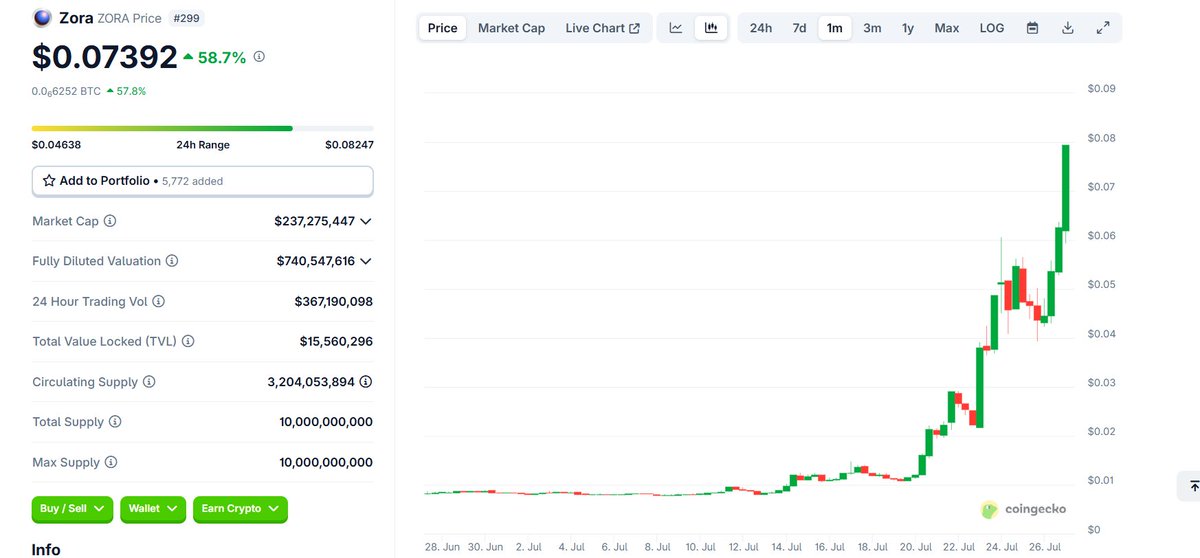Open the Live Chart tab
Screen dimensions: 1200x558
click(603, 28)
